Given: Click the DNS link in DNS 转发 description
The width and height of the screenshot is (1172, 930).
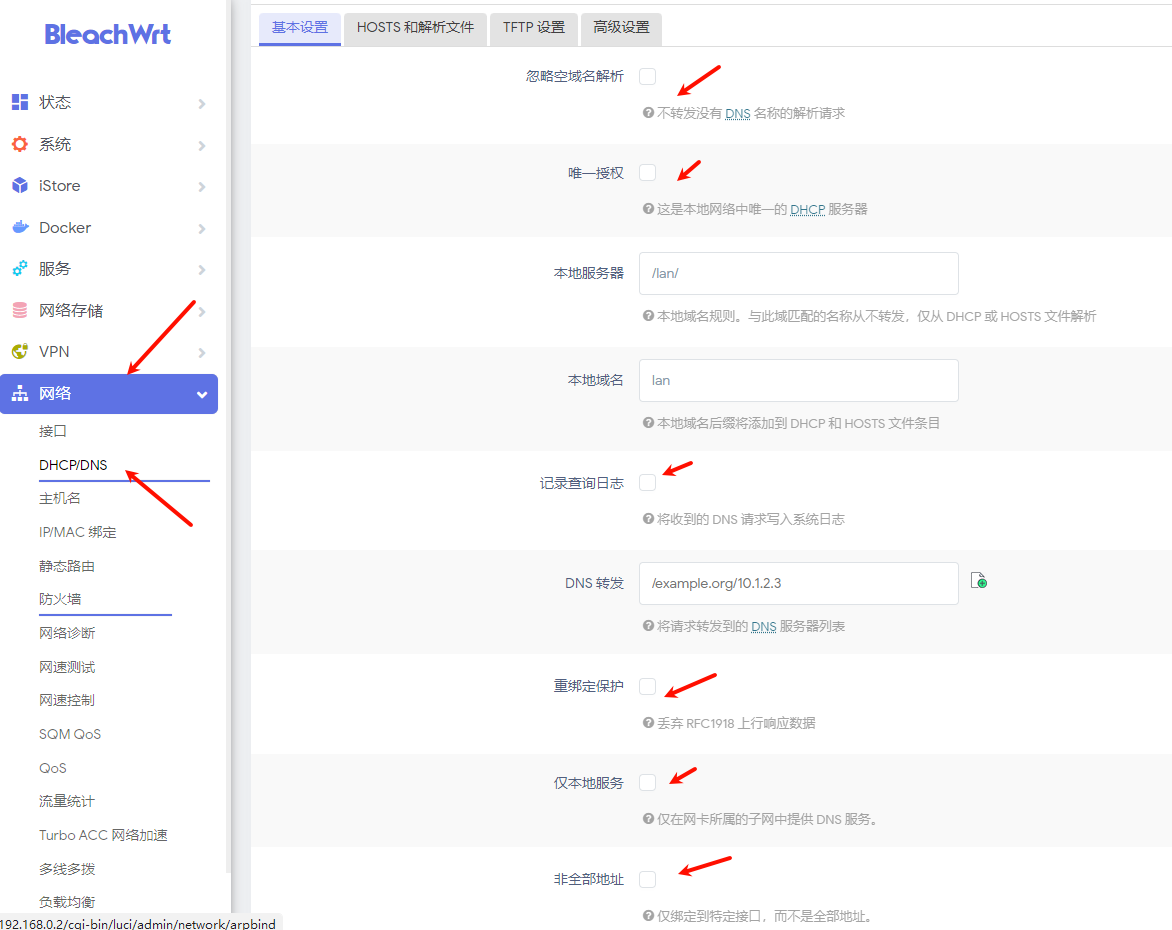Looking at the screenshot, I should tap(763, 626).
